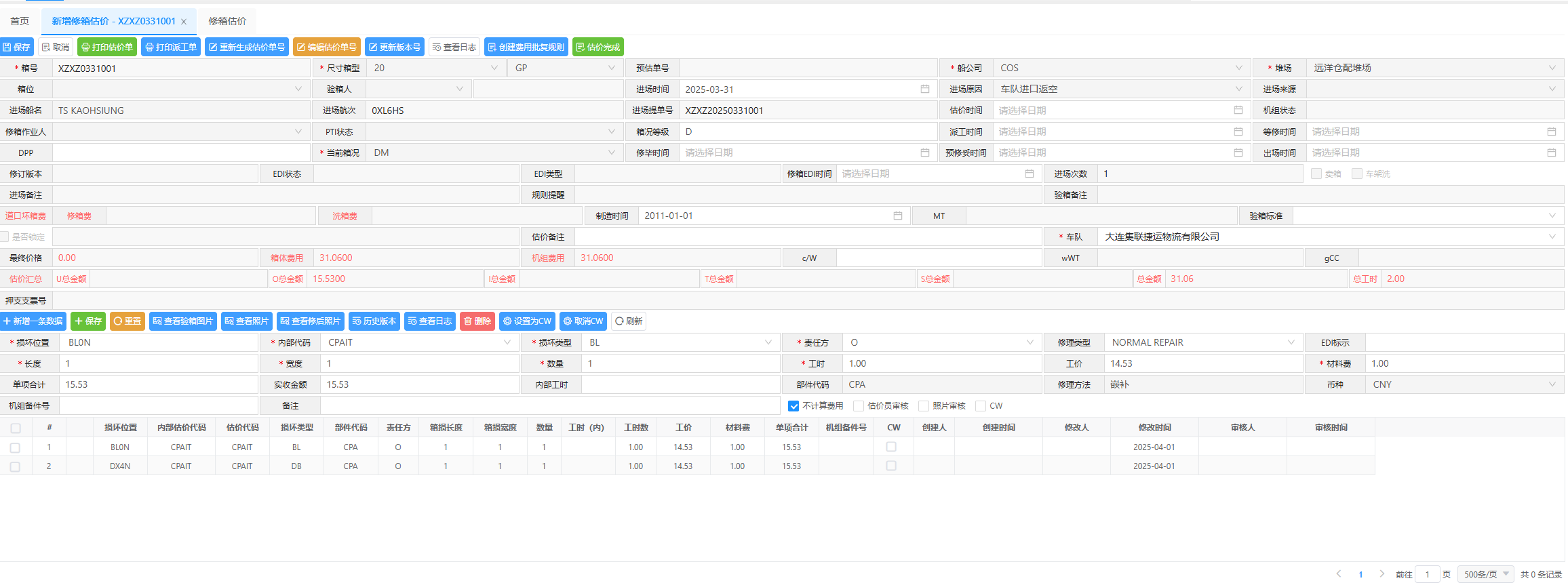Select table row 2 with DX4N
Screen dimensions: 1568x587
[x=16, y=466]
